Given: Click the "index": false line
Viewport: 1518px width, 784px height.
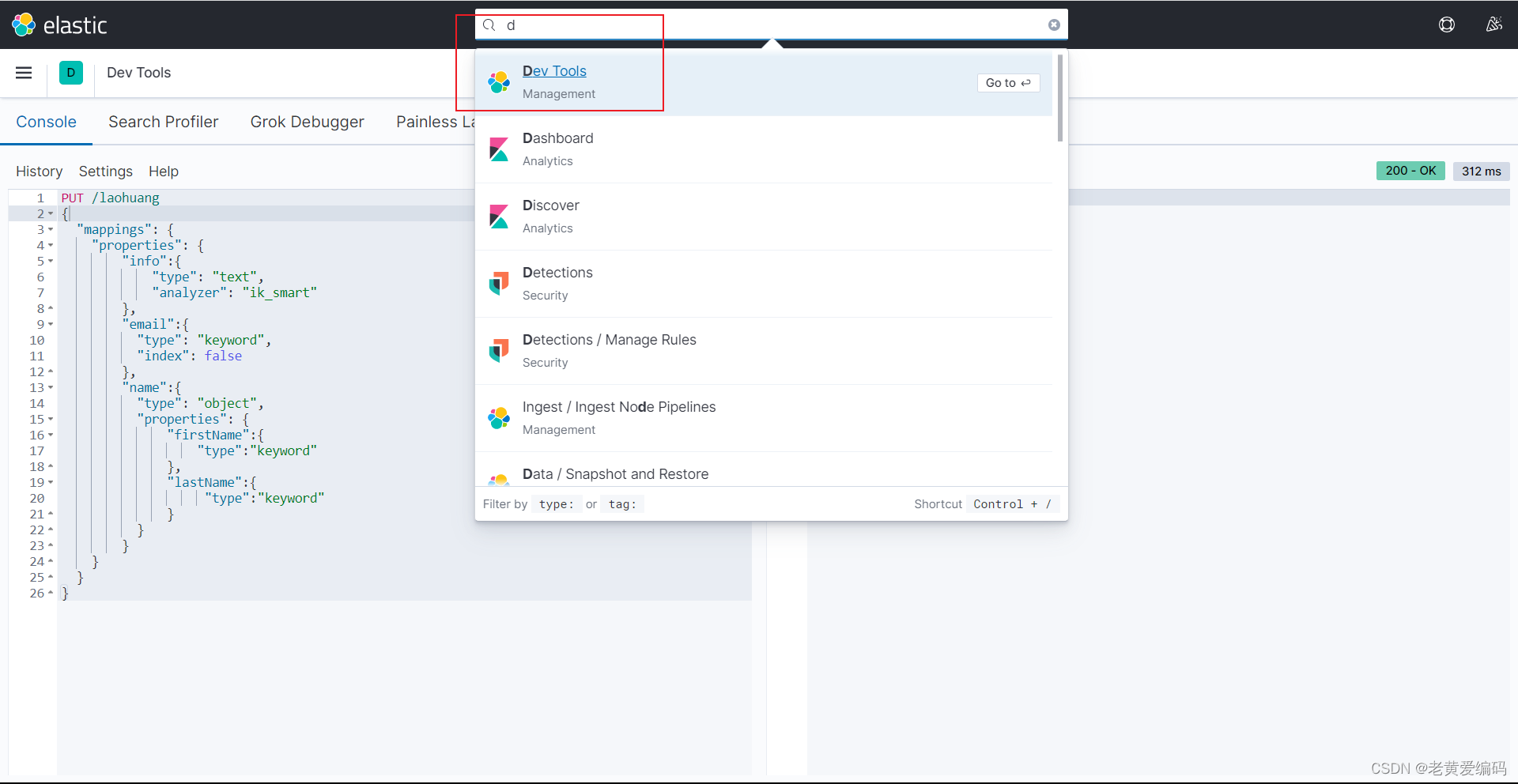Looking at the screenshot, I should [190, 356].
